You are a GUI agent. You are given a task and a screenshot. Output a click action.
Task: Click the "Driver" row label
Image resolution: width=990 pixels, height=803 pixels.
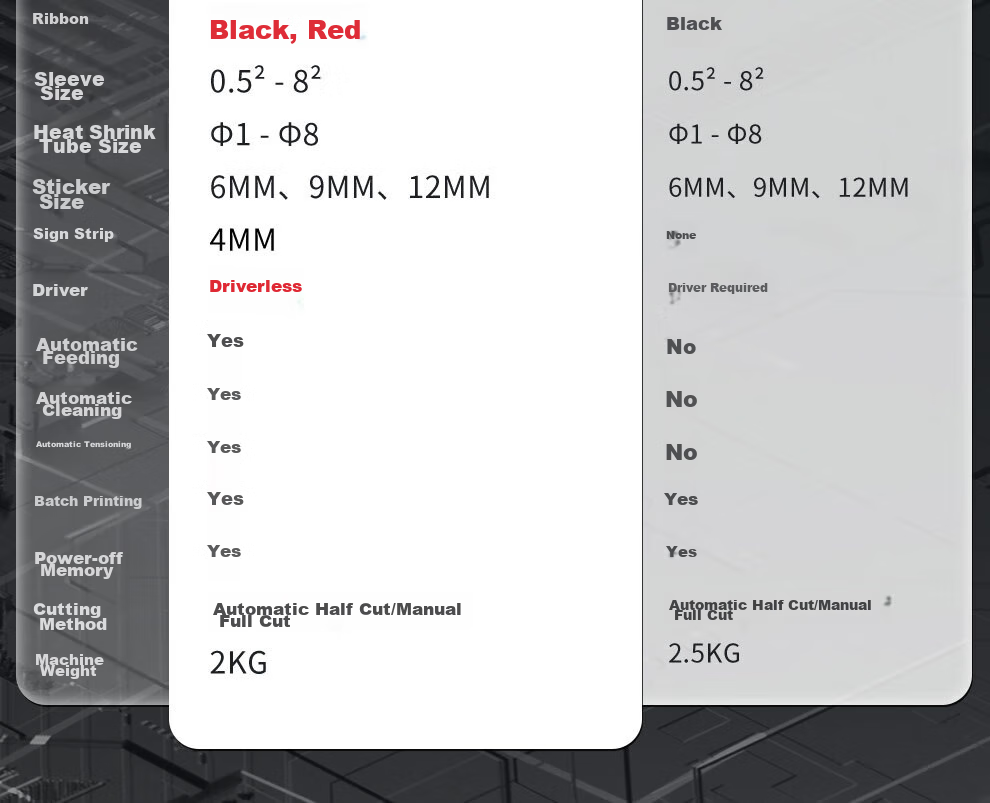60,290
